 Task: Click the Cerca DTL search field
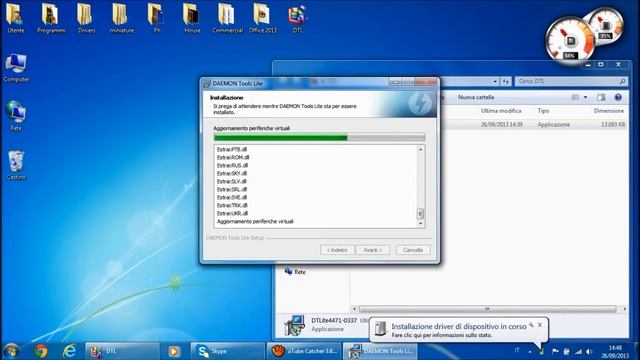pyautogui.click(x=571, y=81)
